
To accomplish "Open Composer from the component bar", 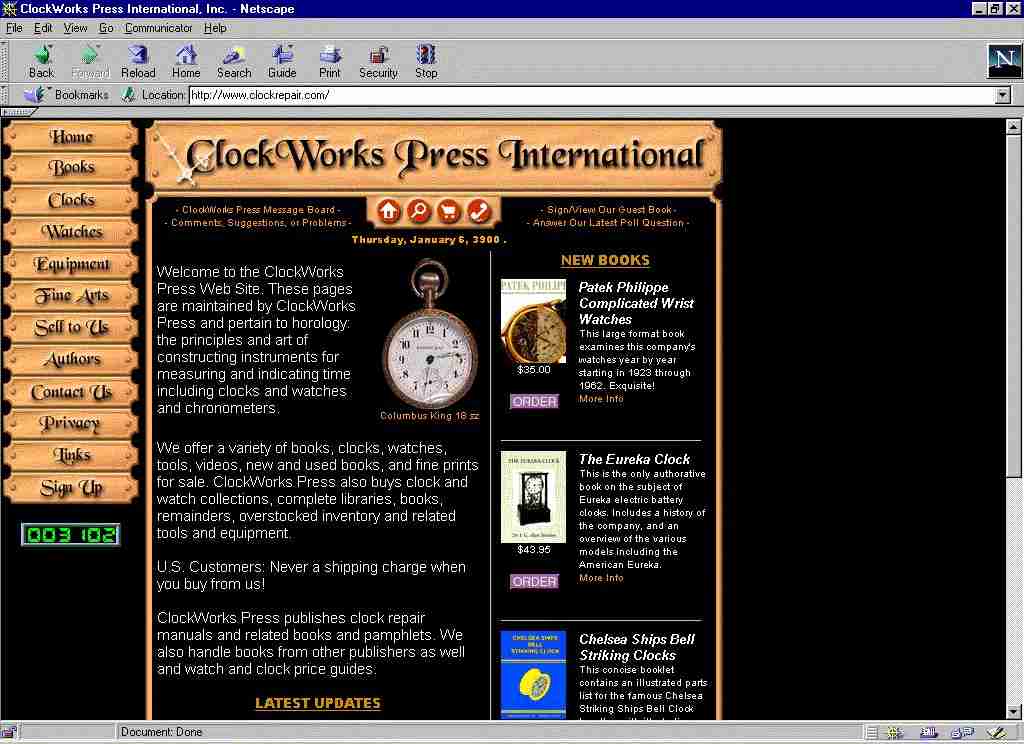I will pos(997,733).
